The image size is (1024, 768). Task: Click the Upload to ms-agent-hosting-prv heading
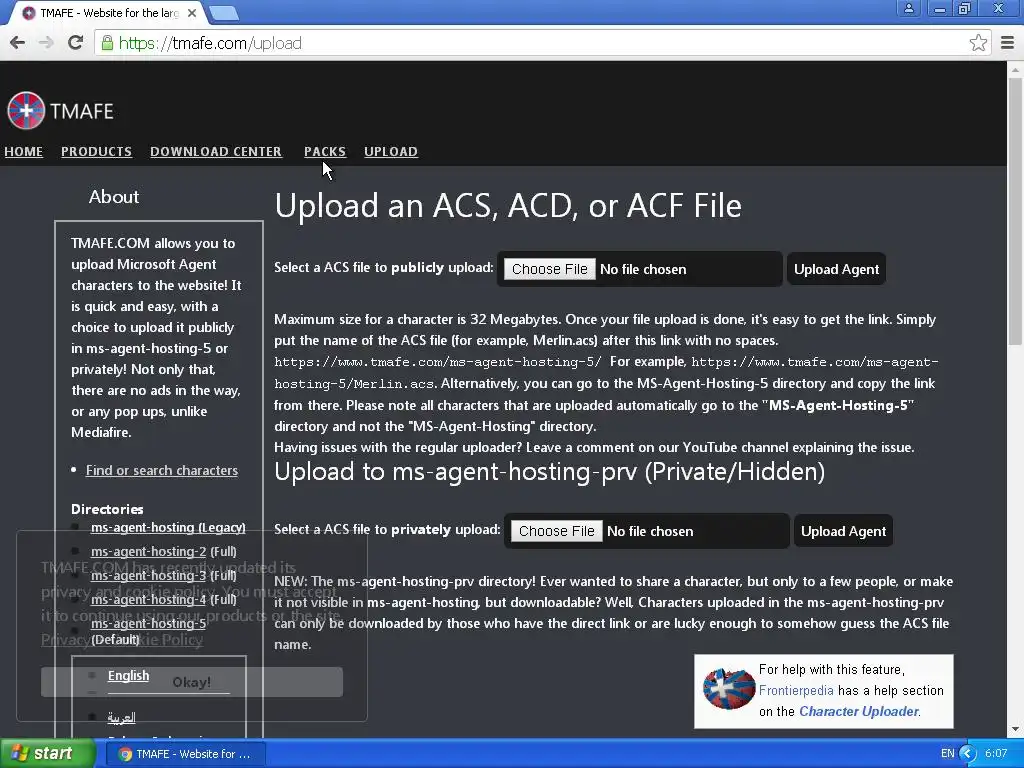pyautogui.click(x=549, y=472)
